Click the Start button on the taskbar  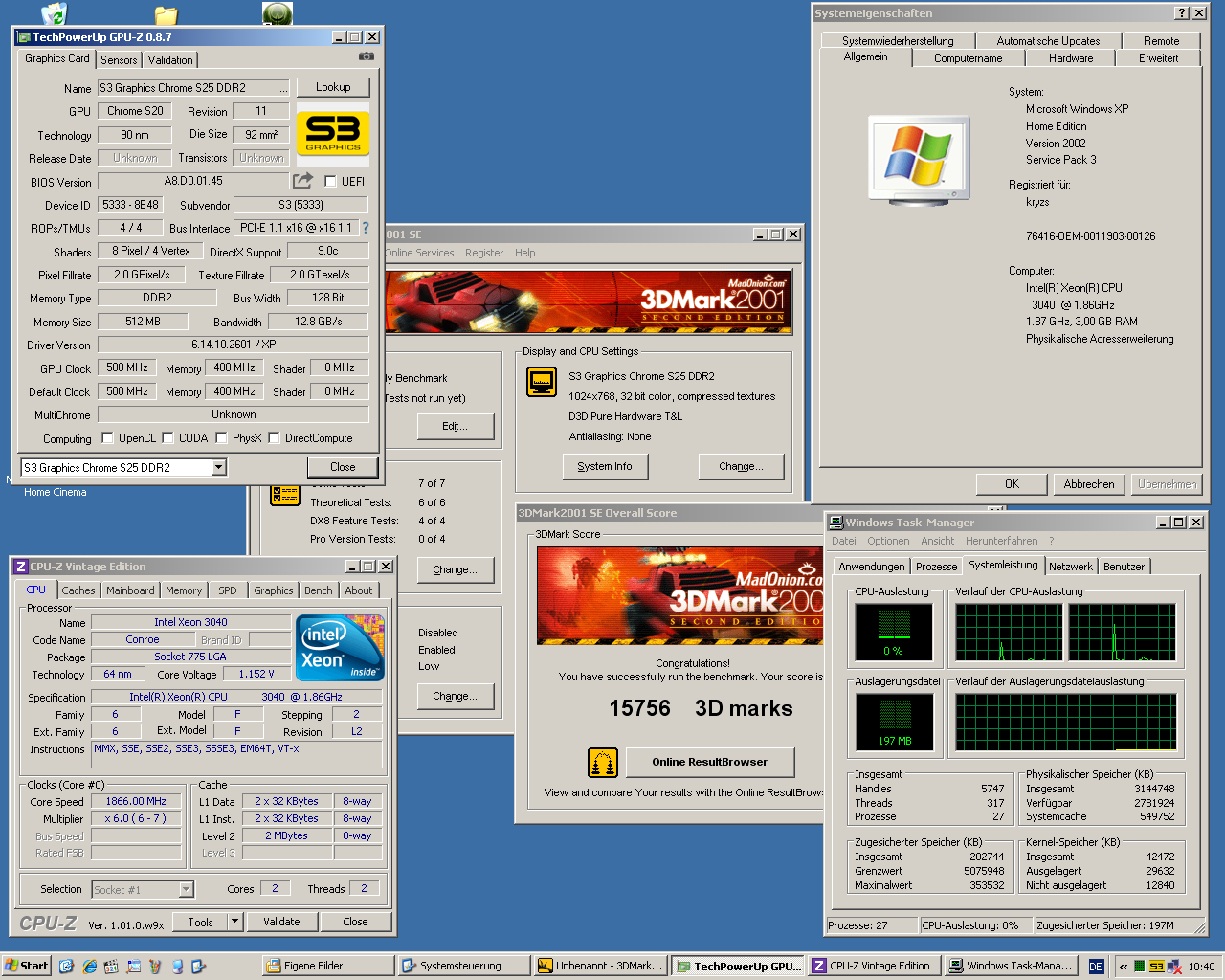[26, 966]
